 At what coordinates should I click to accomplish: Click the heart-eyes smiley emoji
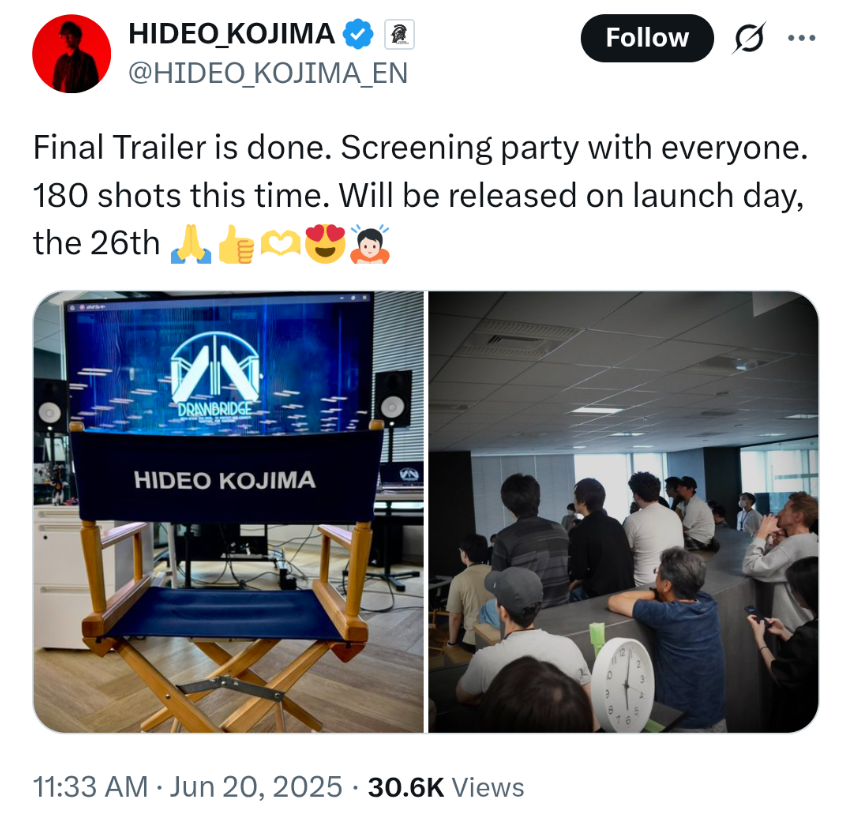(325, 244)
